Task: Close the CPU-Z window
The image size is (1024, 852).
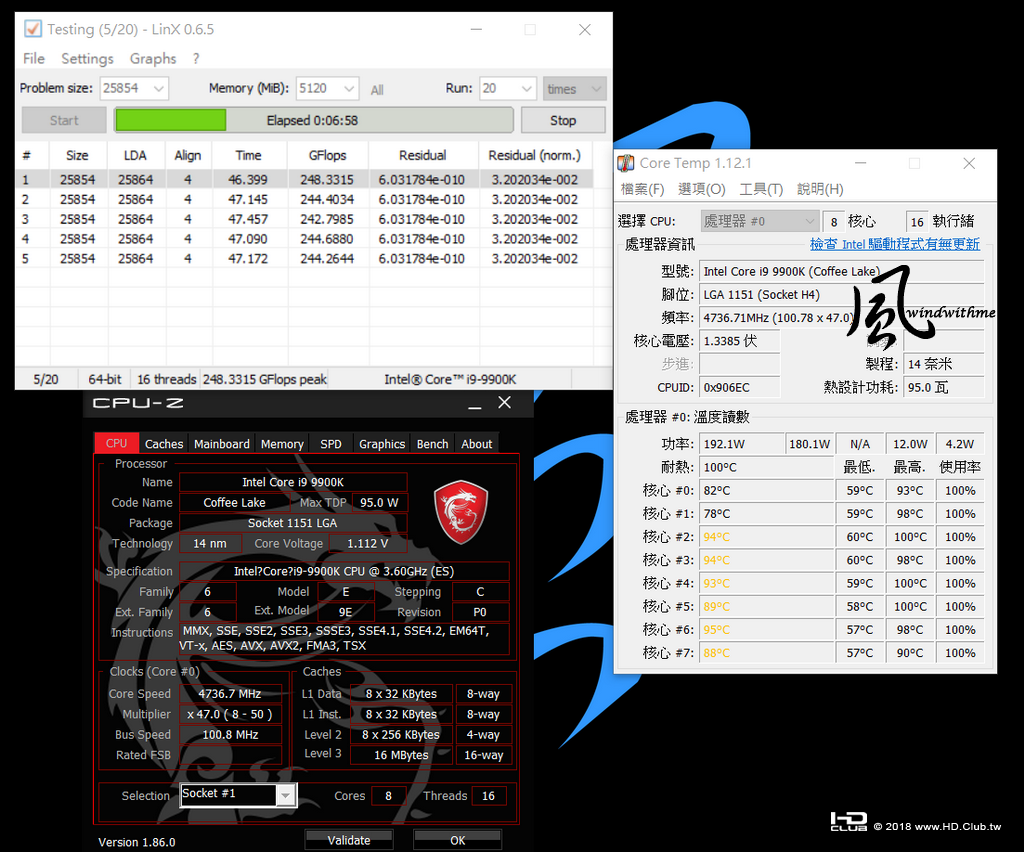Action: pyautogui.click(x=505, y=402)
